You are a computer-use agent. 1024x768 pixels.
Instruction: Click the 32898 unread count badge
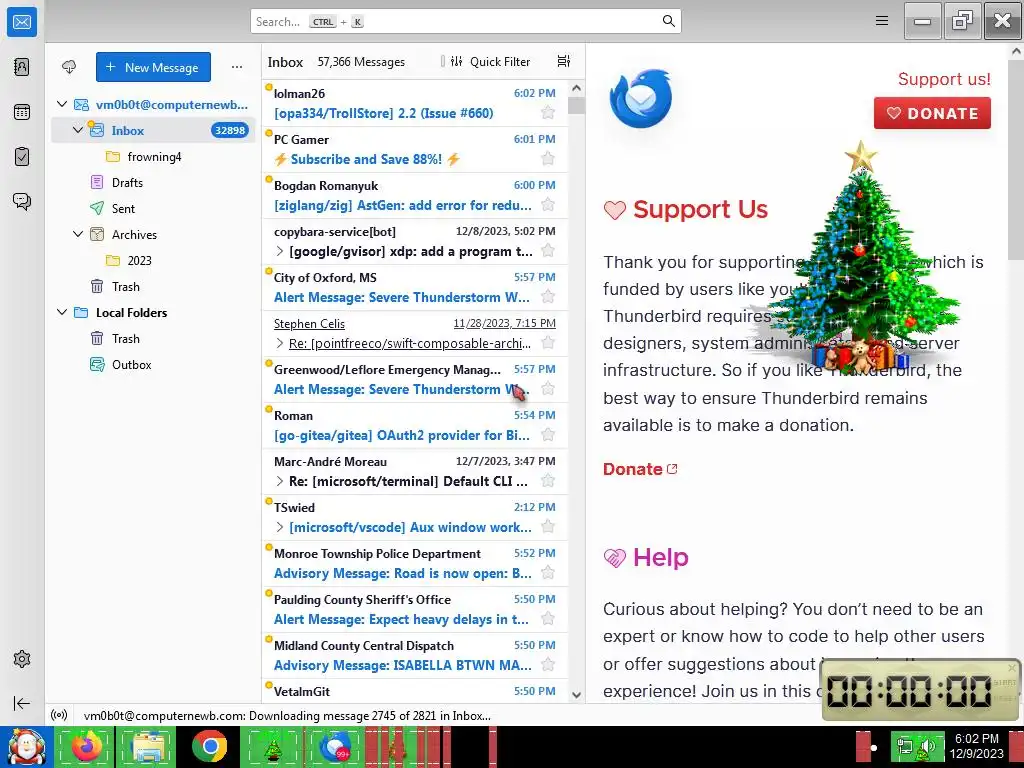pyautogui.click(x=230, y=130)
